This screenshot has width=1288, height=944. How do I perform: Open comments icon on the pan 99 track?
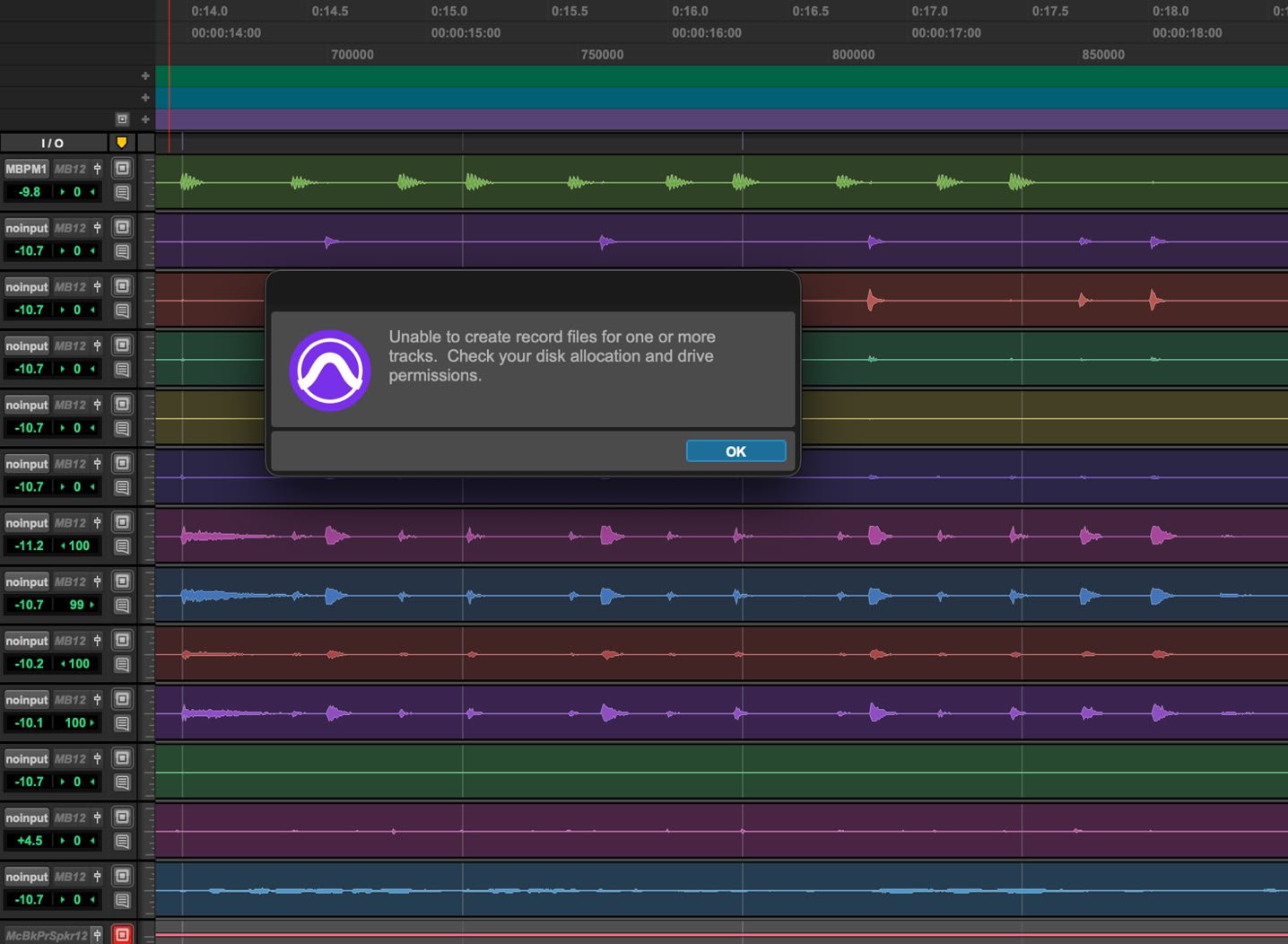[123, 605]
